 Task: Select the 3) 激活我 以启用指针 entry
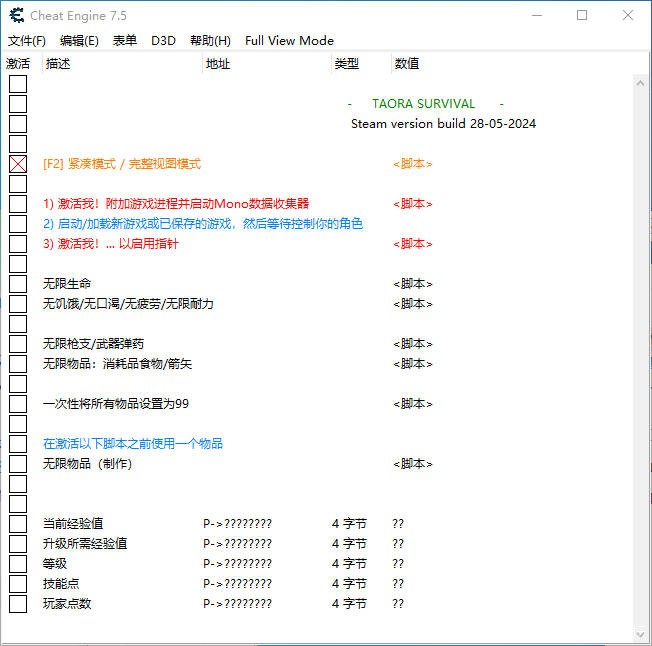click(111, 244)
